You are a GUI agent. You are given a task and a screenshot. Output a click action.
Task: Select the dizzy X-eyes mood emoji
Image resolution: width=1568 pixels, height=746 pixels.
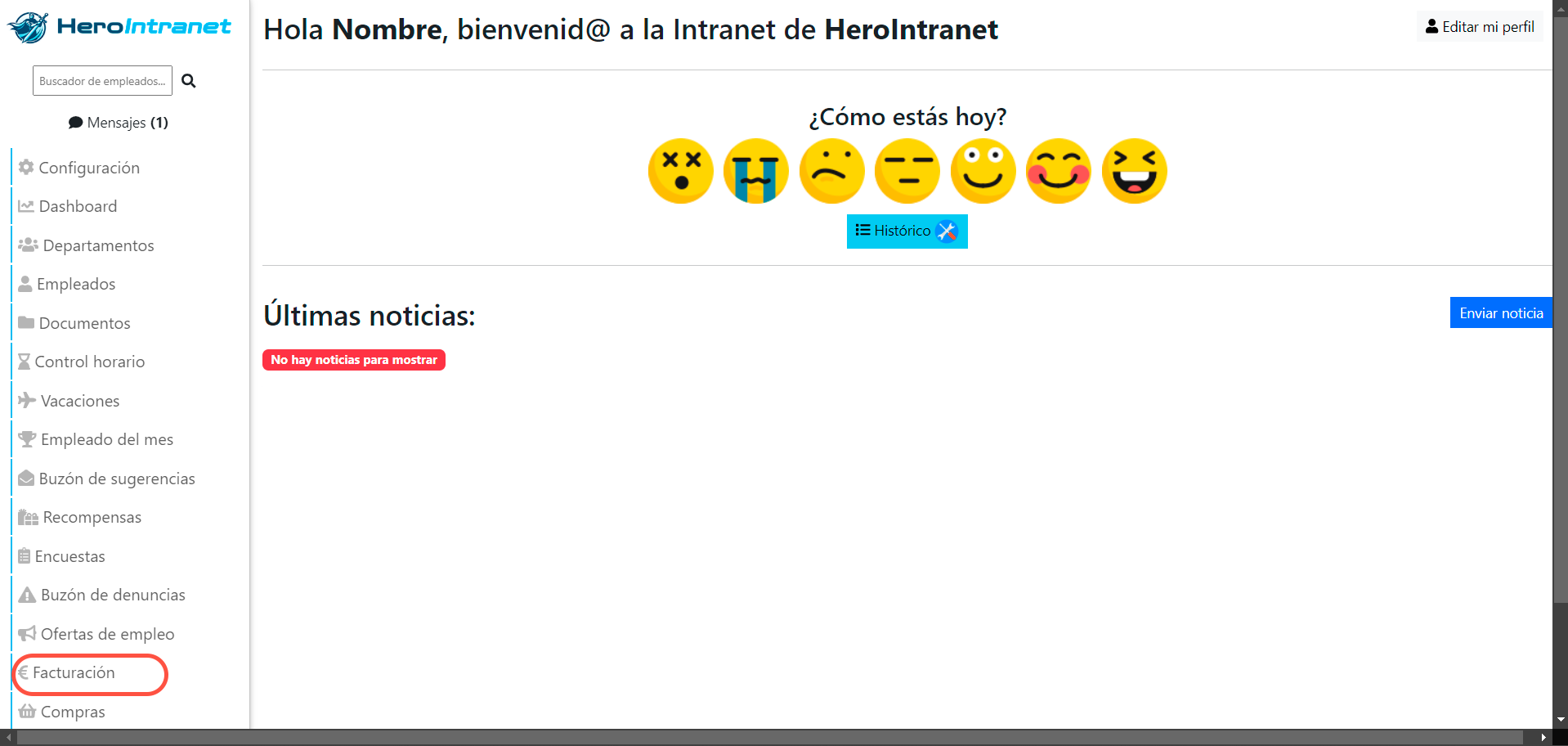tap(680, 171)
